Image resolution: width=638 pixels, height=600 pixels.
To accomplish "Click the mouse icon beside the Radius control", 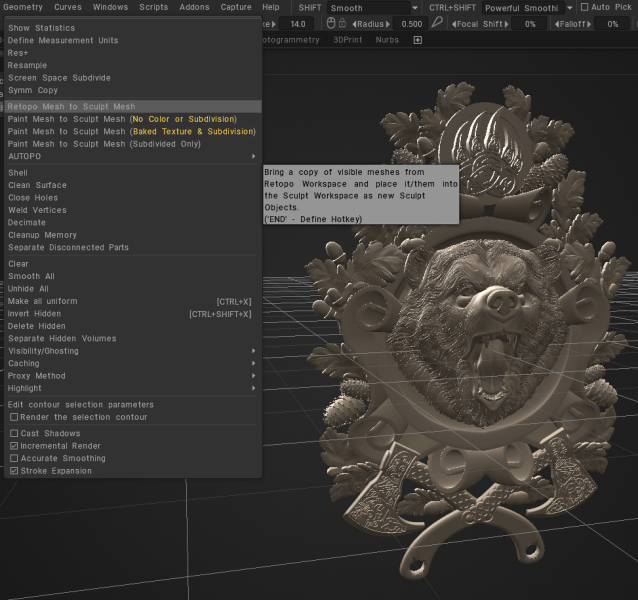I will click(331, 24).
